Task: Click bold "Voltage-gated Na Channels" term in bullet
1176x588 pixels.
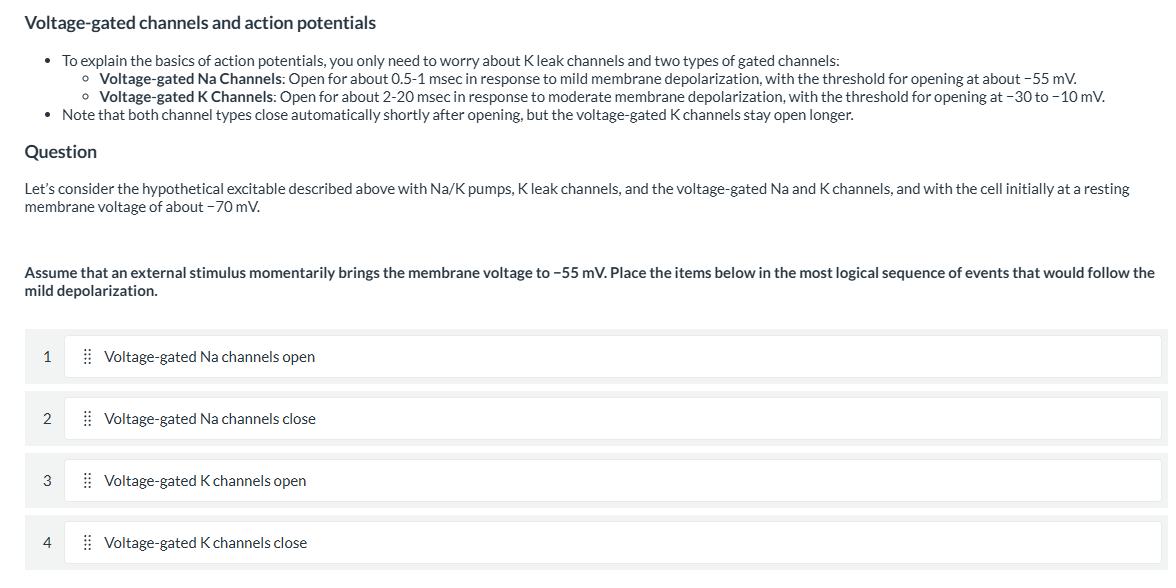Action: 190,79
